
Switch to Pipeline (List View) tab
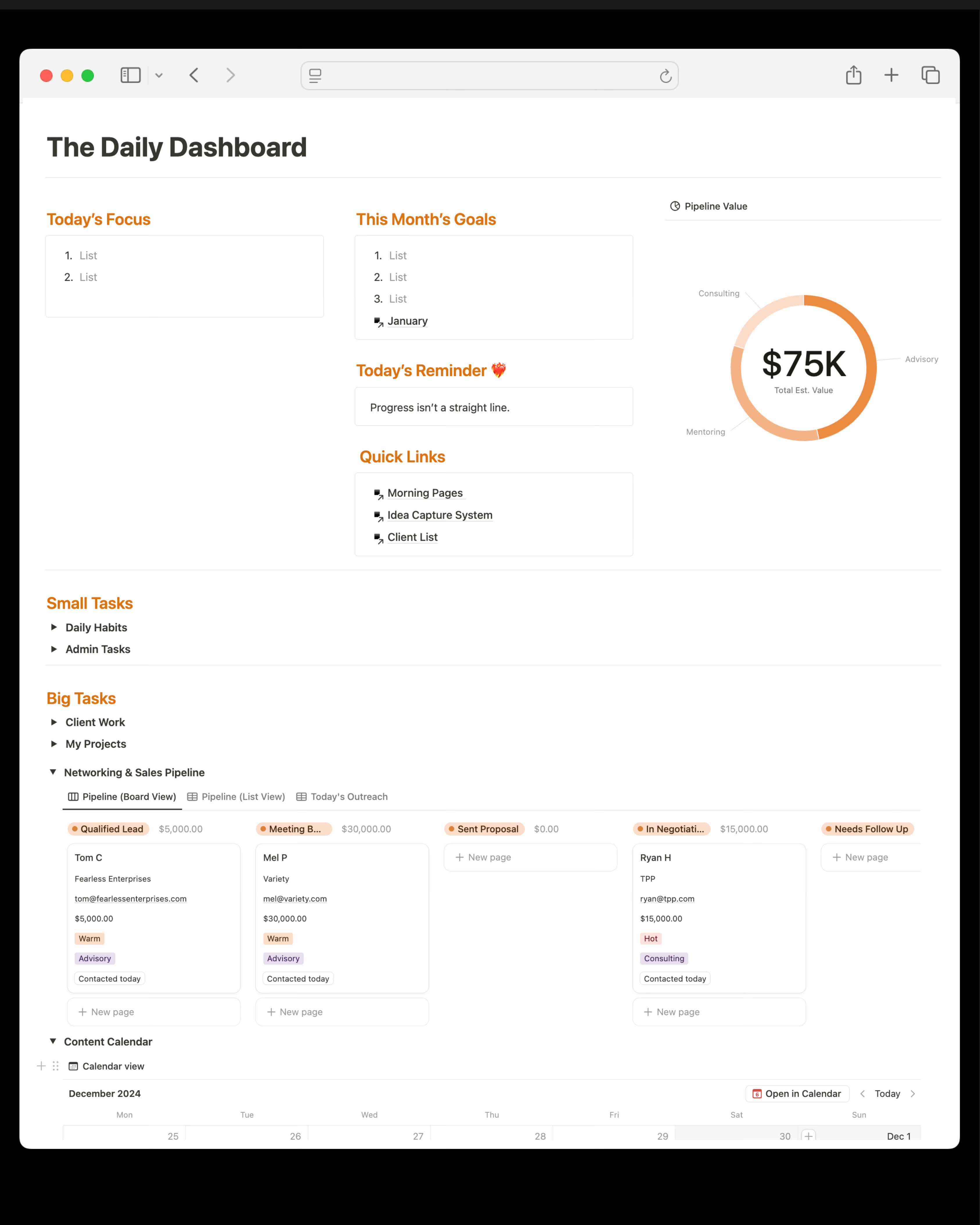(x=236, y=797)
